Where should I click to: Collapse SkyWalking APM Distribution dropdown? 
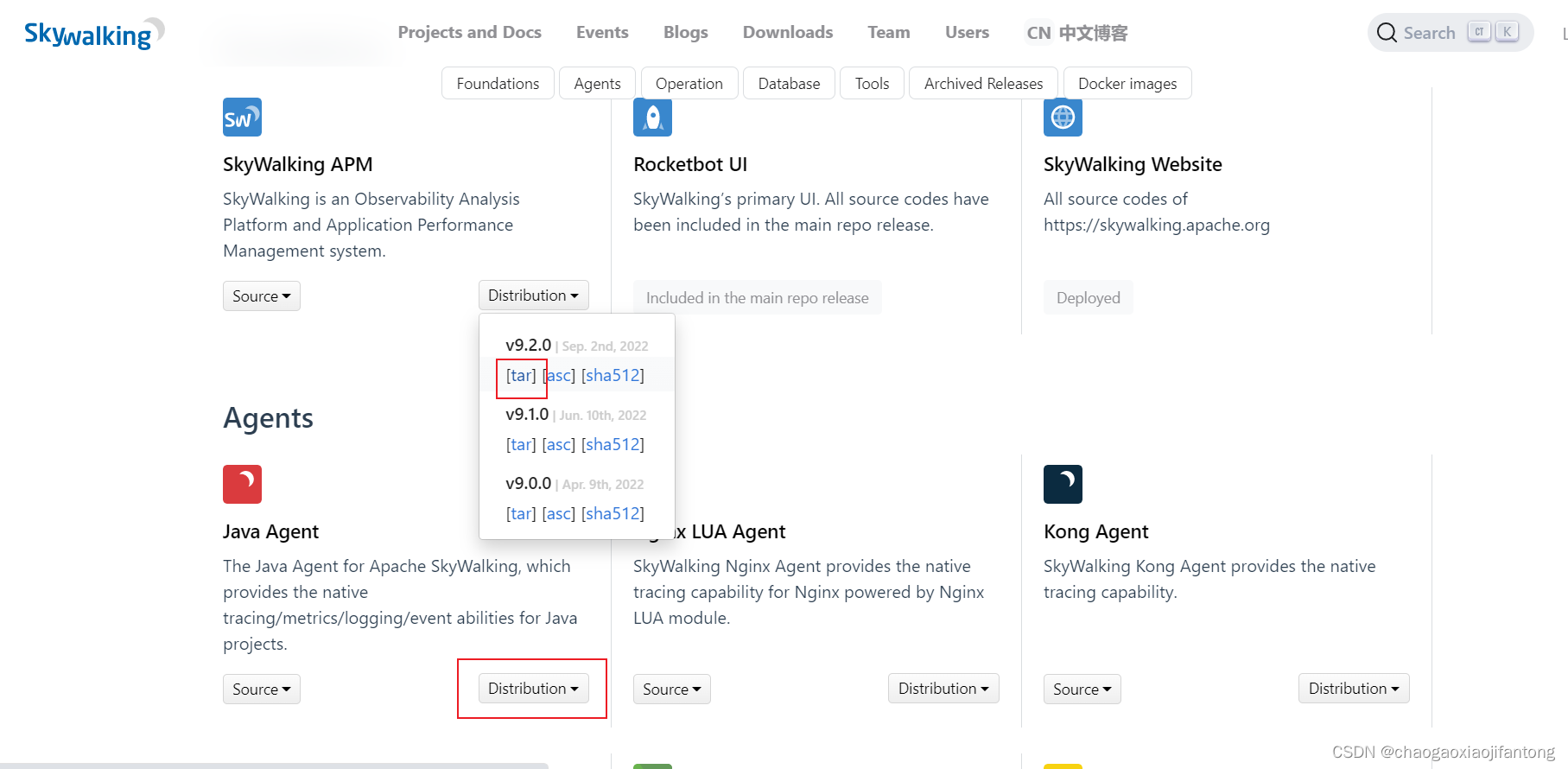[533, 296]
